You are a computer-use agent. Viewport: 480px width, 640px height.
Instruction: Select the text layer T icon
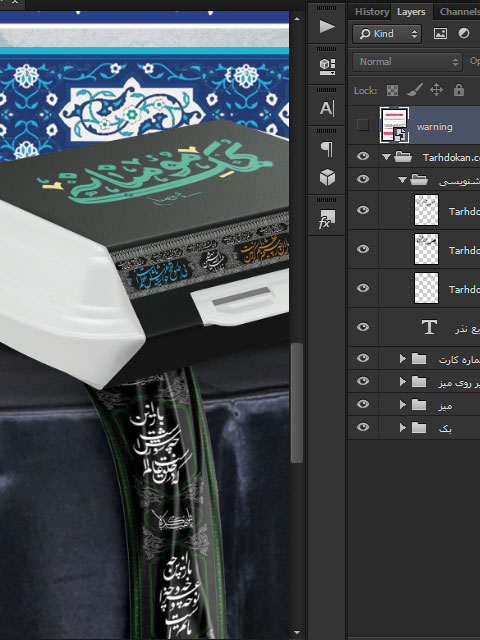(429, 327)
